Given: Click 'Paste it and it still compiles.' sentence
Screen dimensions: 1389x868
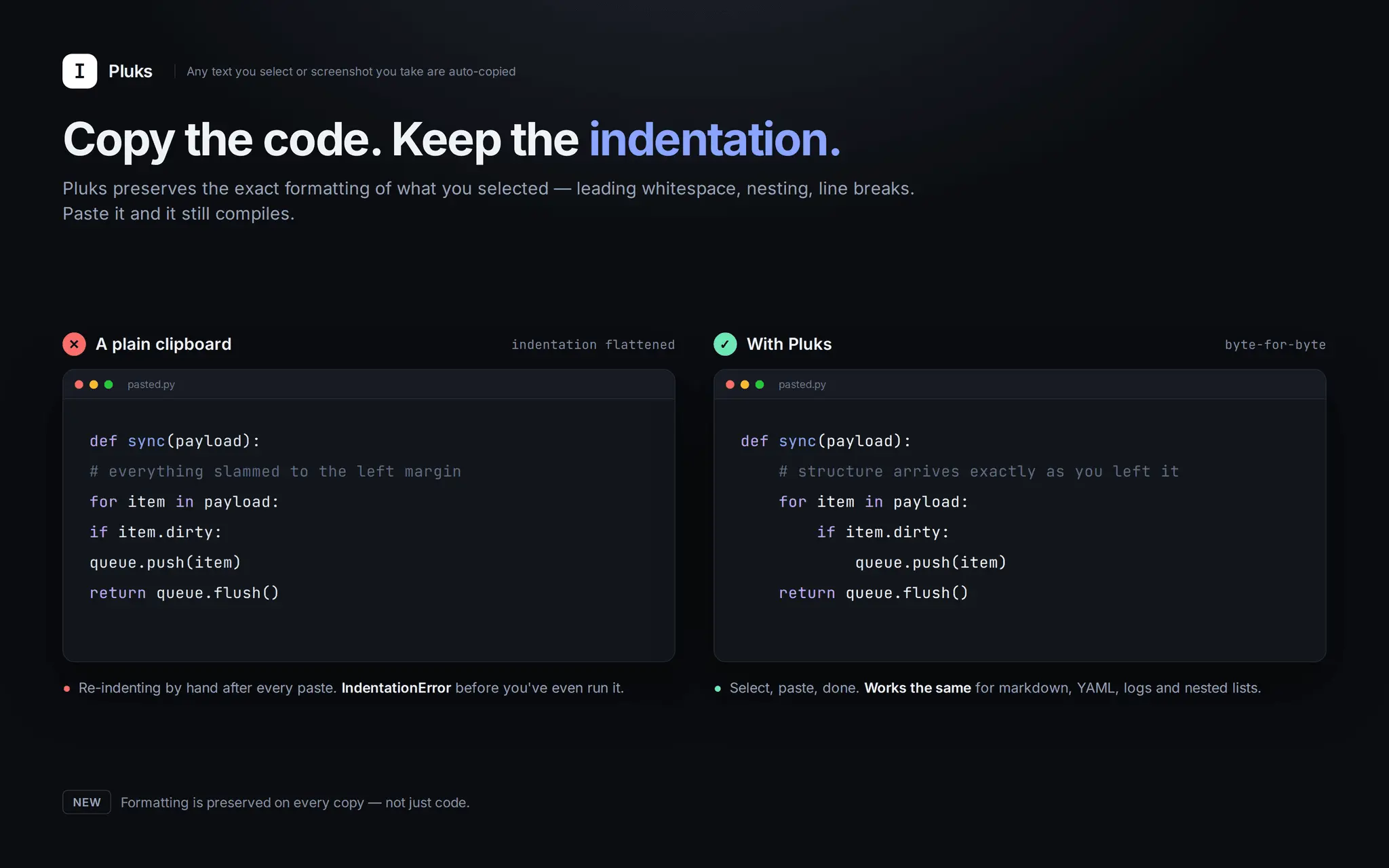Looking at the screenshot, I should coord(178,214).
